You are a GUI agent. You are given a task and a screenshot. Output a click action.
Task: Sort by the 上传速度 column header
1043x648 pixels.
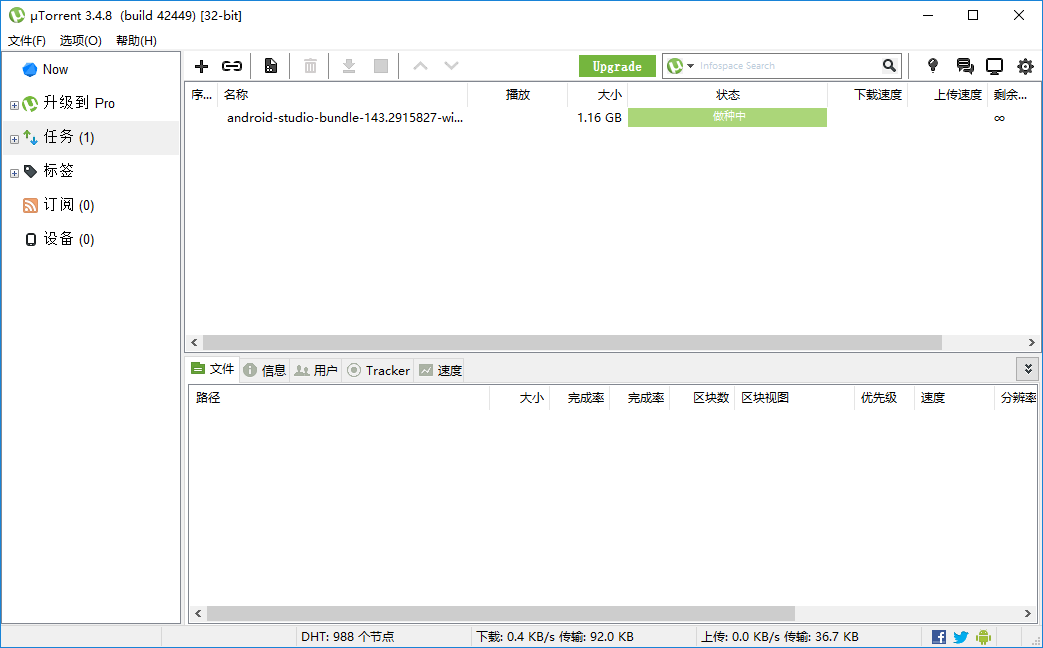click(x=947, y=94)
